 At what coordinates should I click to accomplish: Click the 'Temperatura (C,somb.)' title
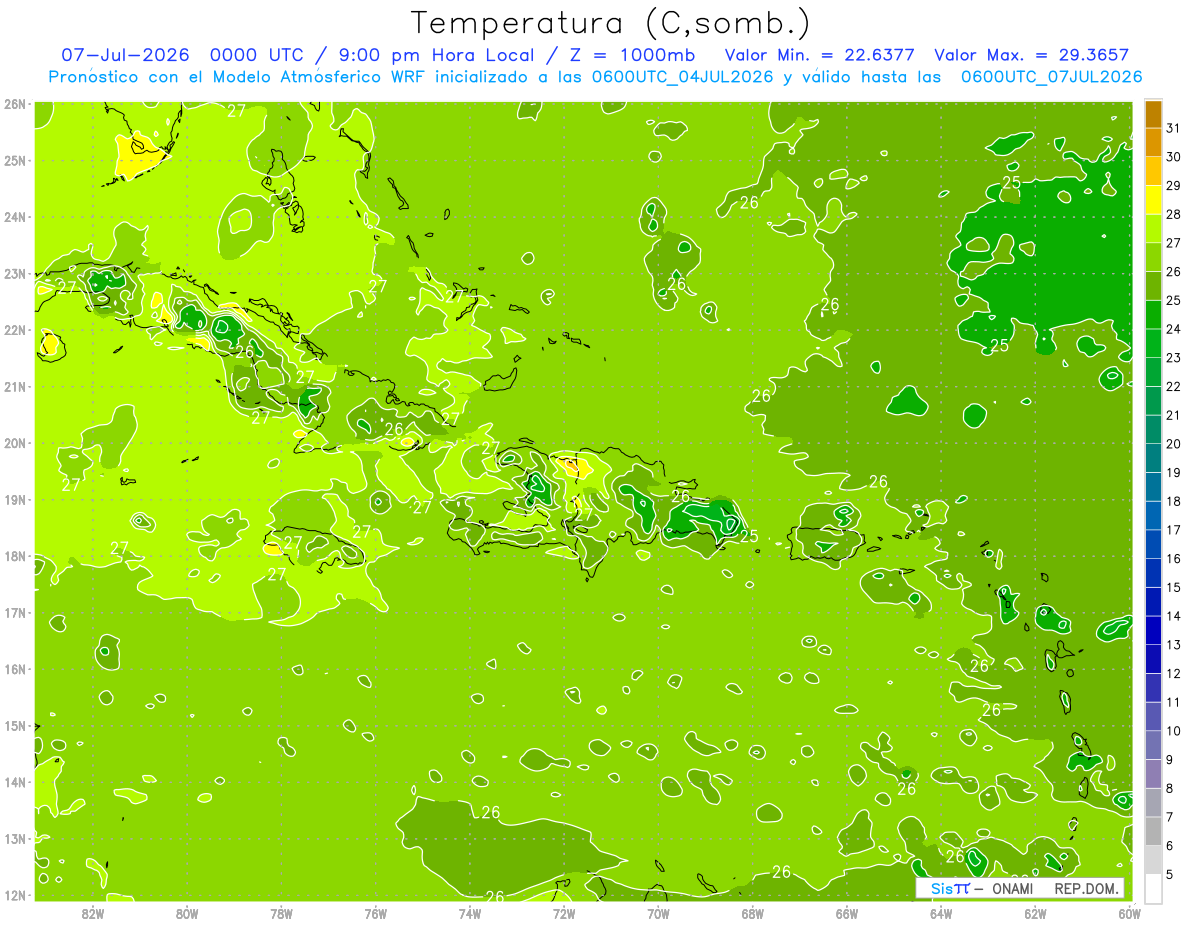(611, 23)
